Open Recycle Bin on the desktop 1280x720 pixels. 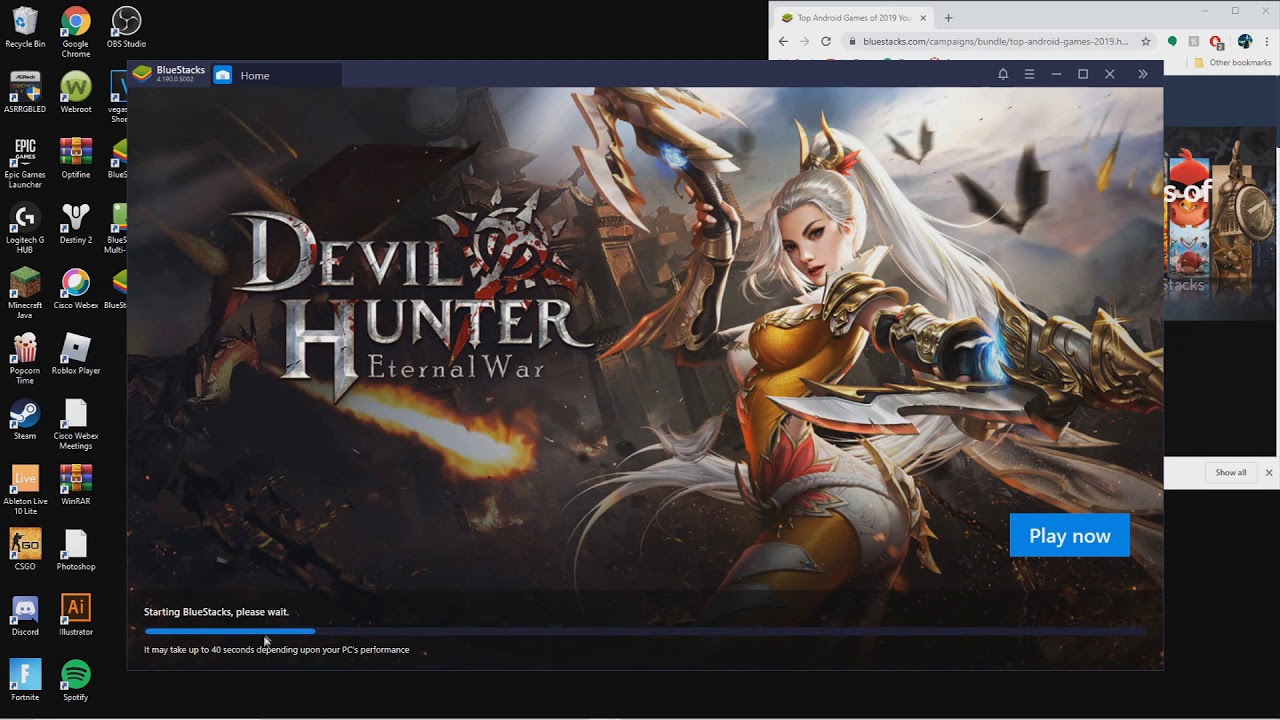click(25, 28)
